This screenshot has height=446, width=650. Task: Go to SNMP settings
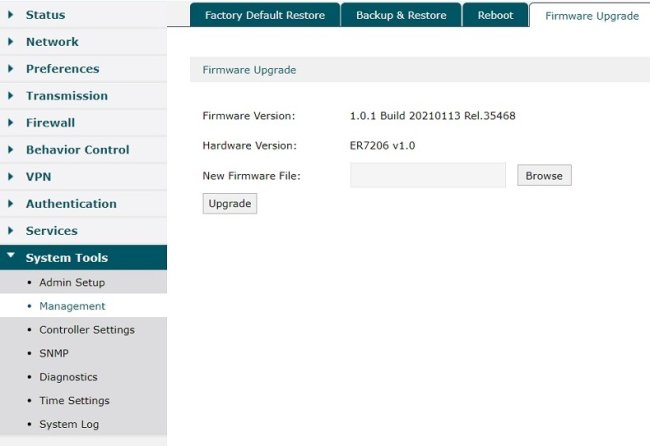pyautogui.click(x=54, y=353)
